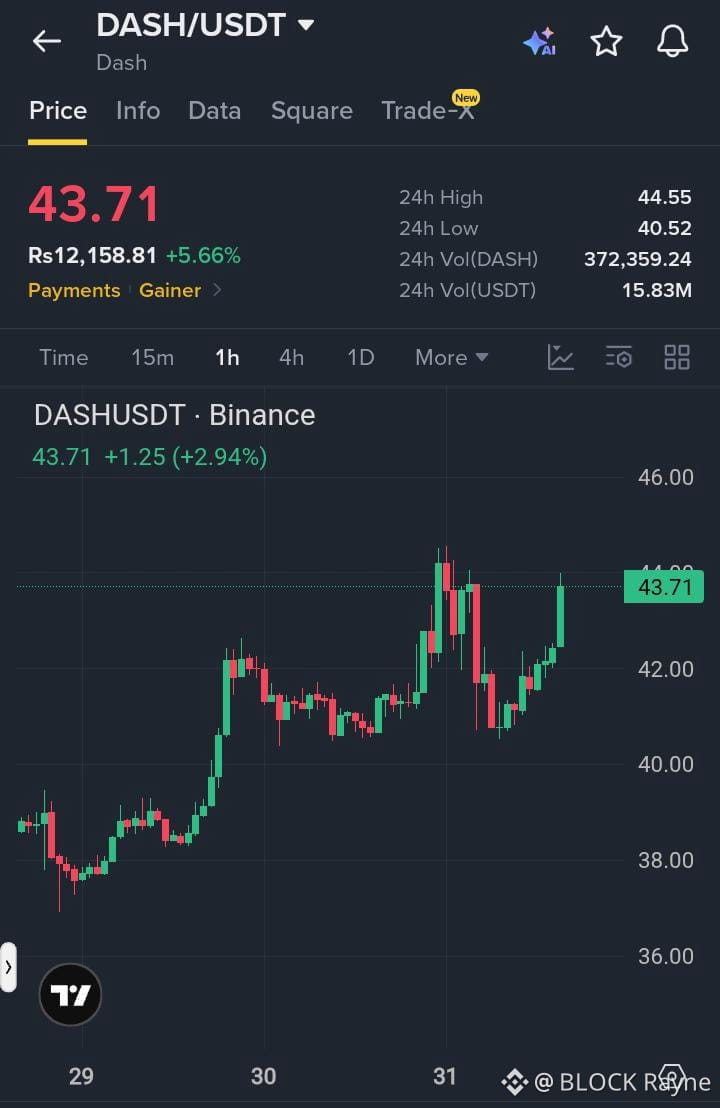Click the date label 30 on time axis
Screen dimensions: 720x1108
tap(264, 1076)
